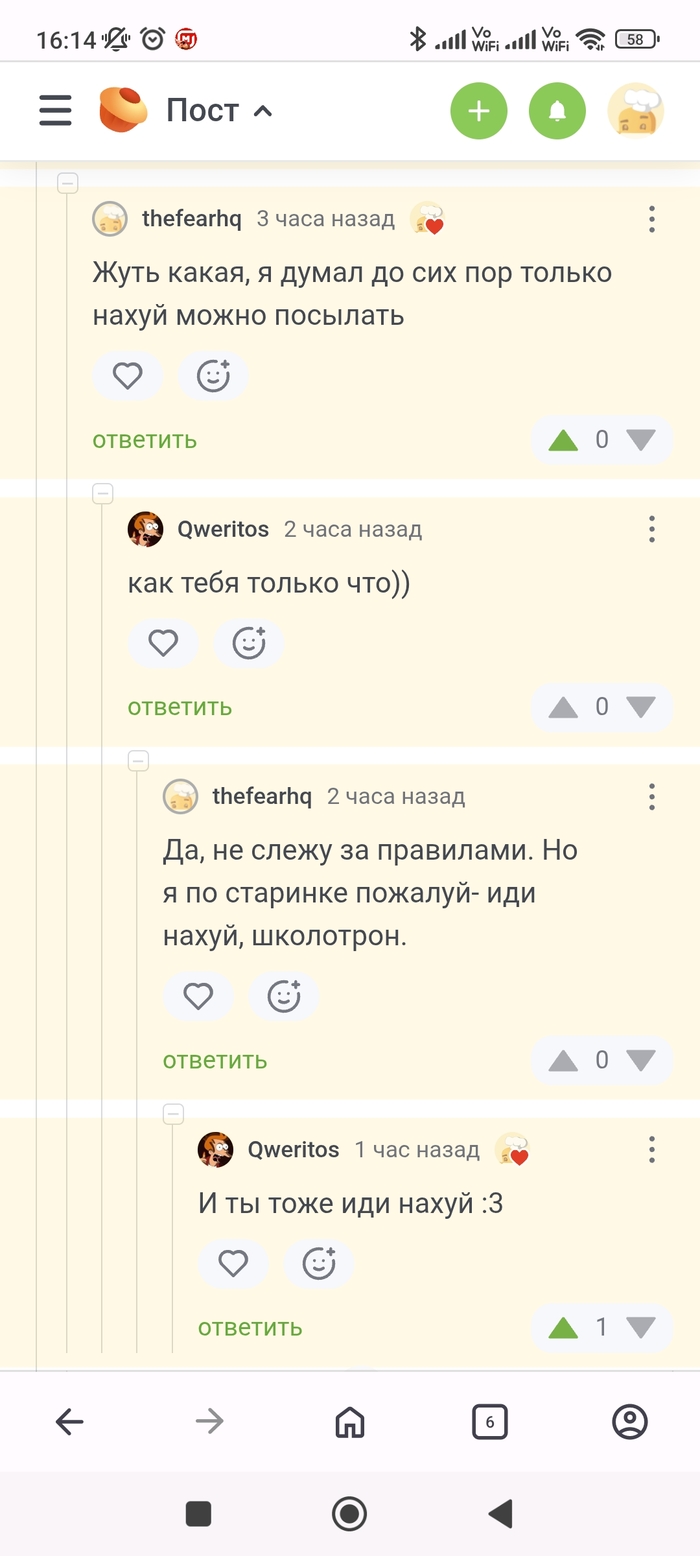The image size is (700, 1556).
Task: Downvote thefearhq's 'по старинке' comment
Action: (x=641, y=1059)
